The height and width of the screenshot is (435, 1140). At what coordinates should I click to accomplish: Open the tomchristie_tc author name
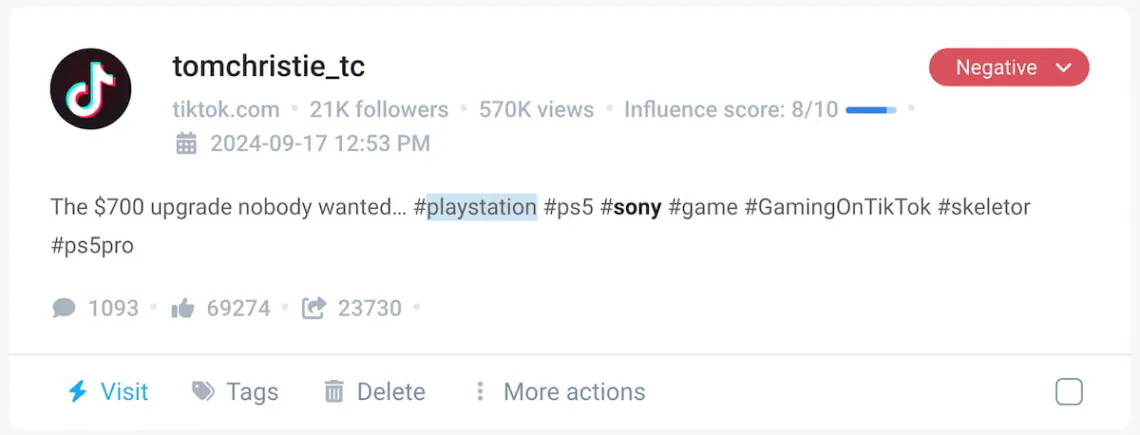click(269, 67)
